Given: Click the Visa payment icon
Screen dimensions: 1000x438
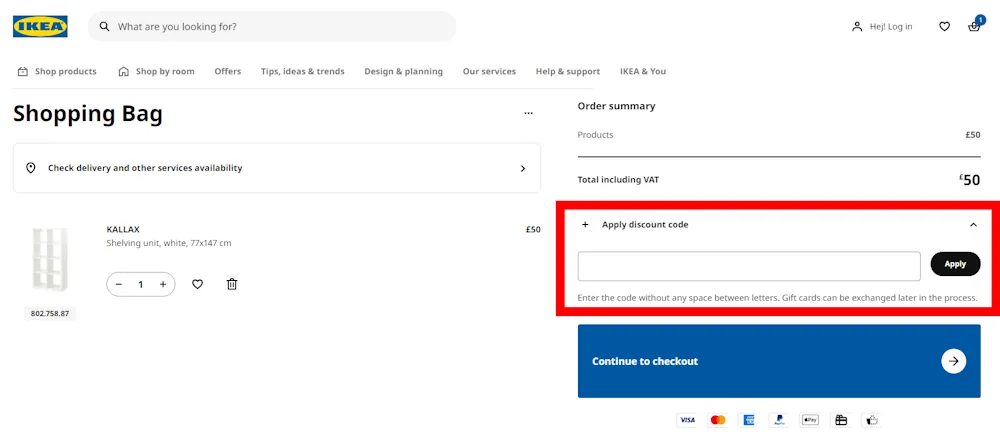Looking at the screenshot, I should pos(687,420).
